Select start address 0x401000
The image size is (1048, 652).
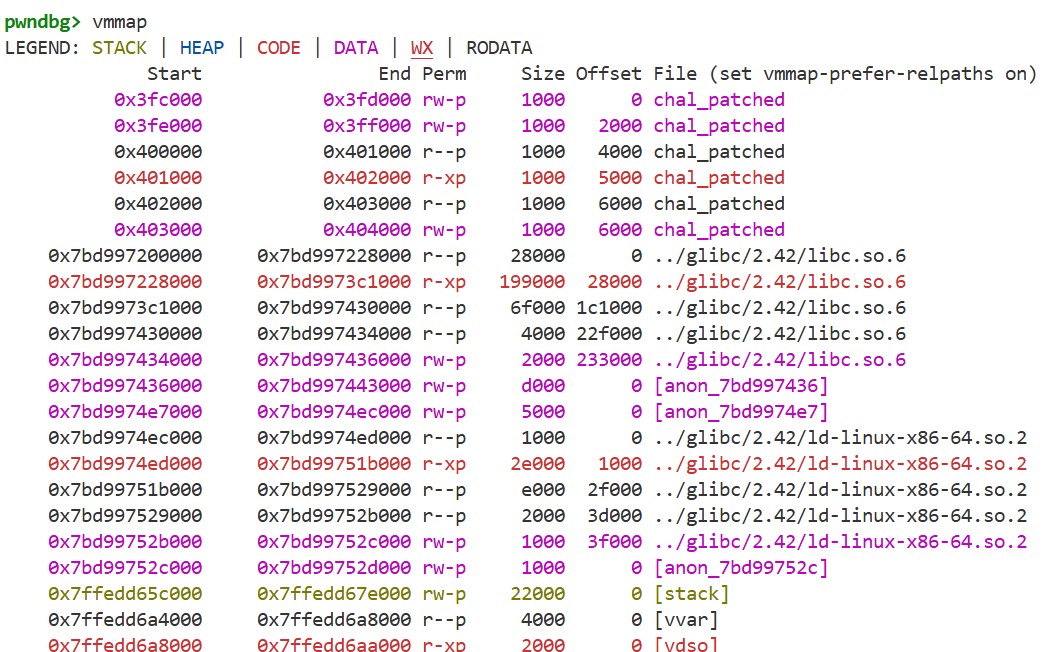[x=158, y=178]
